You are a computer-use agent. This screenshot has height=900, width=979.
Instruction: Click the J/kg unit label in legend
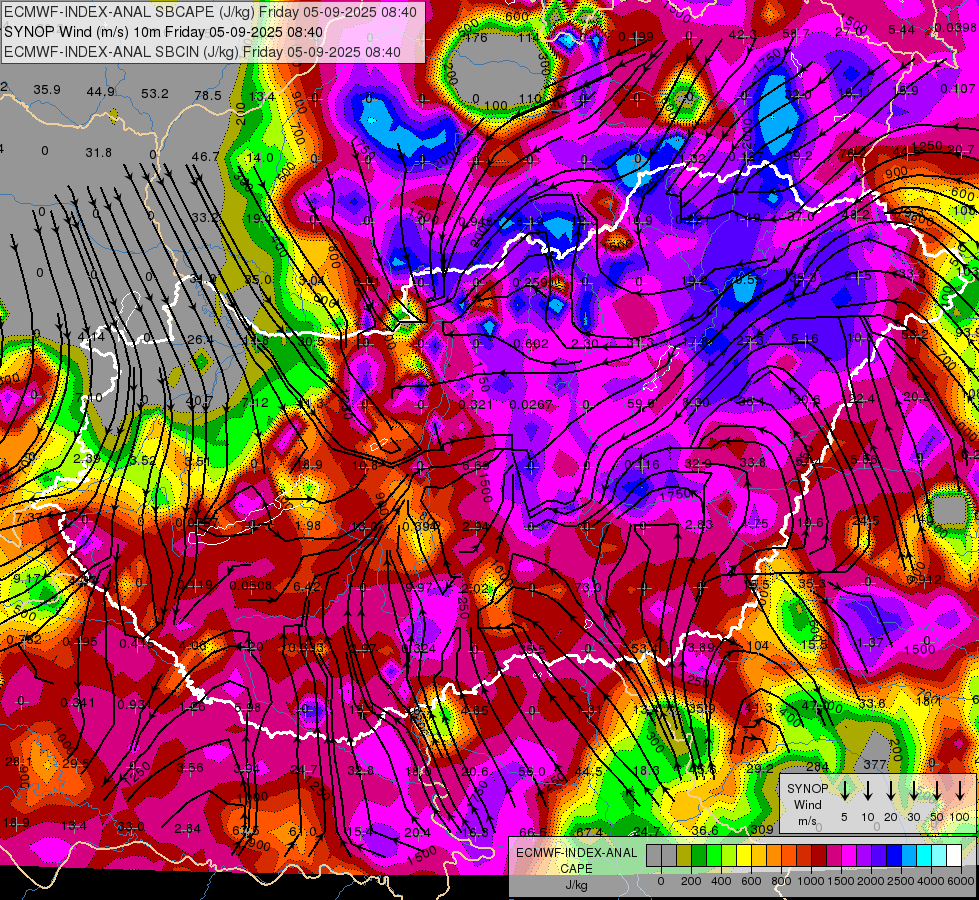(x=576, y=885)
